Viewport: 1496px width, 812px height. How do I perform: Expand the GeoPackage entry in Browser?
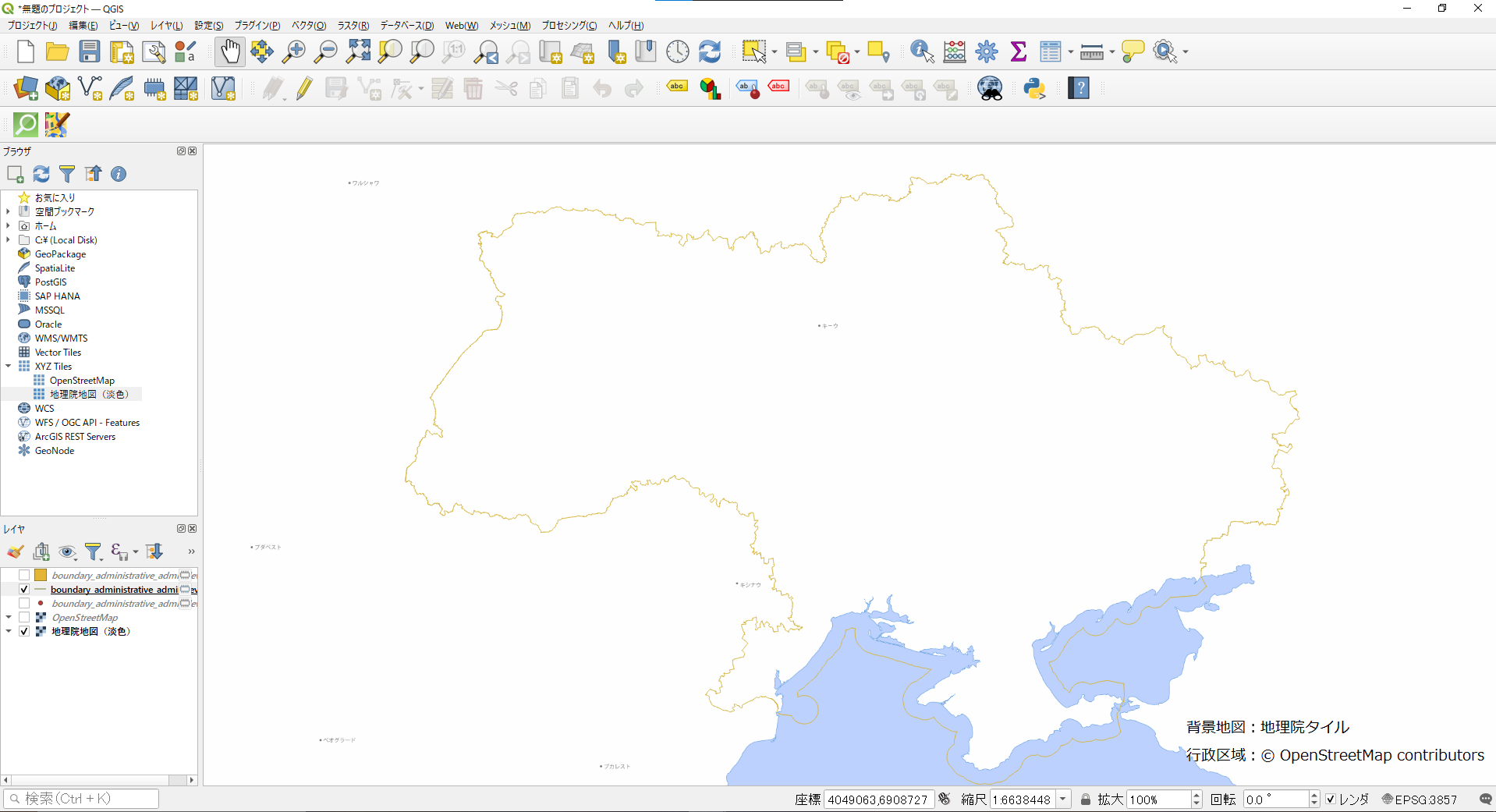pos(8,254)
